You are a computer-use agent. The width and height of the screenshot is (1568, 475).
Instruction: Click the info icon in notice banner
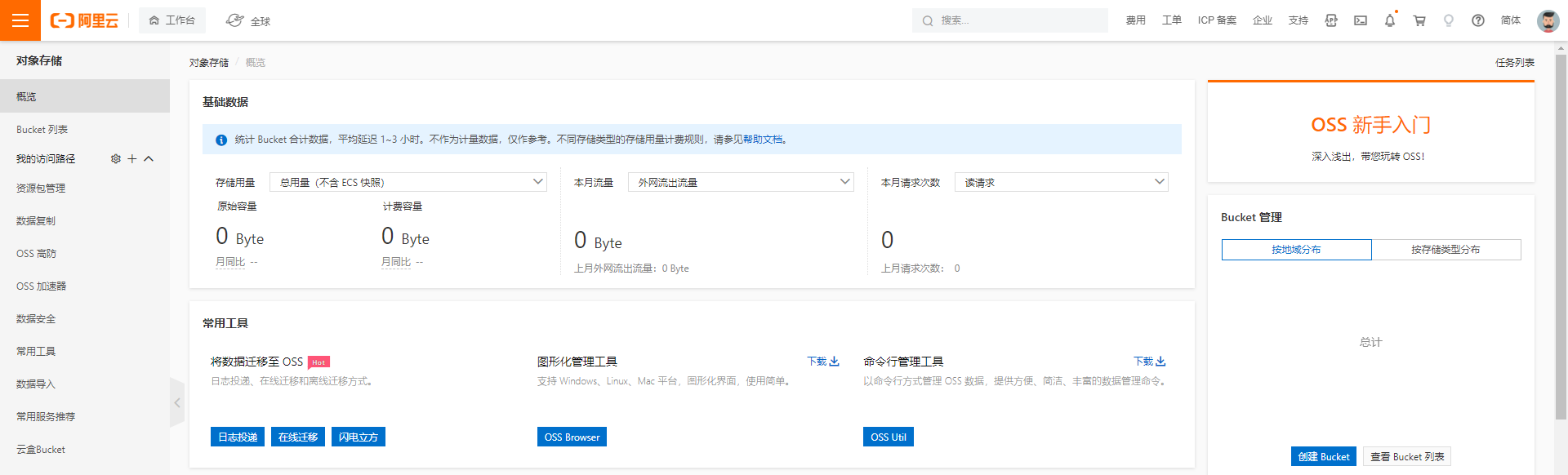220,140
